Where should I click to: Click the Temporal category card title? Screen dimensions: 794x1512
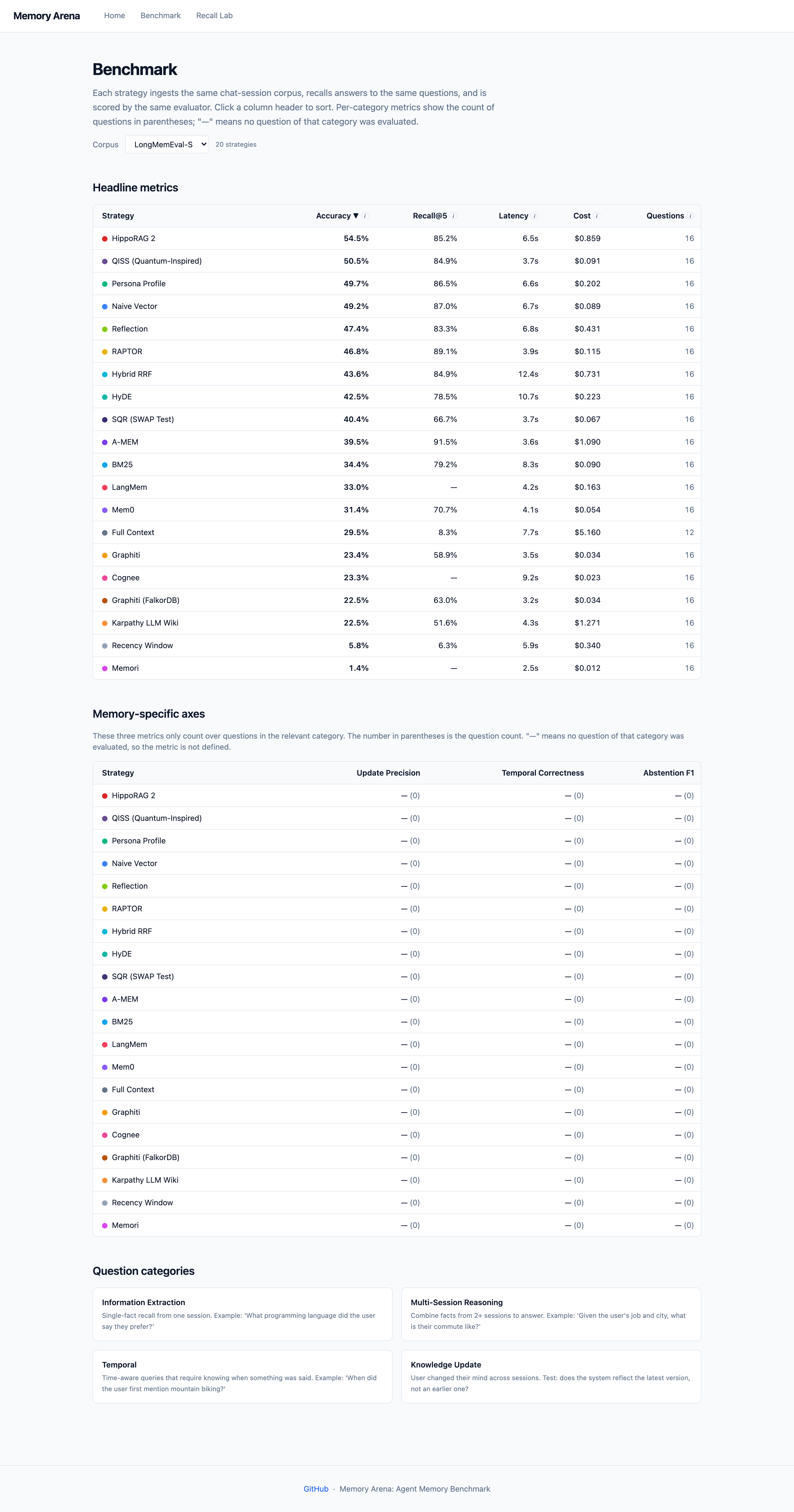119,1365
